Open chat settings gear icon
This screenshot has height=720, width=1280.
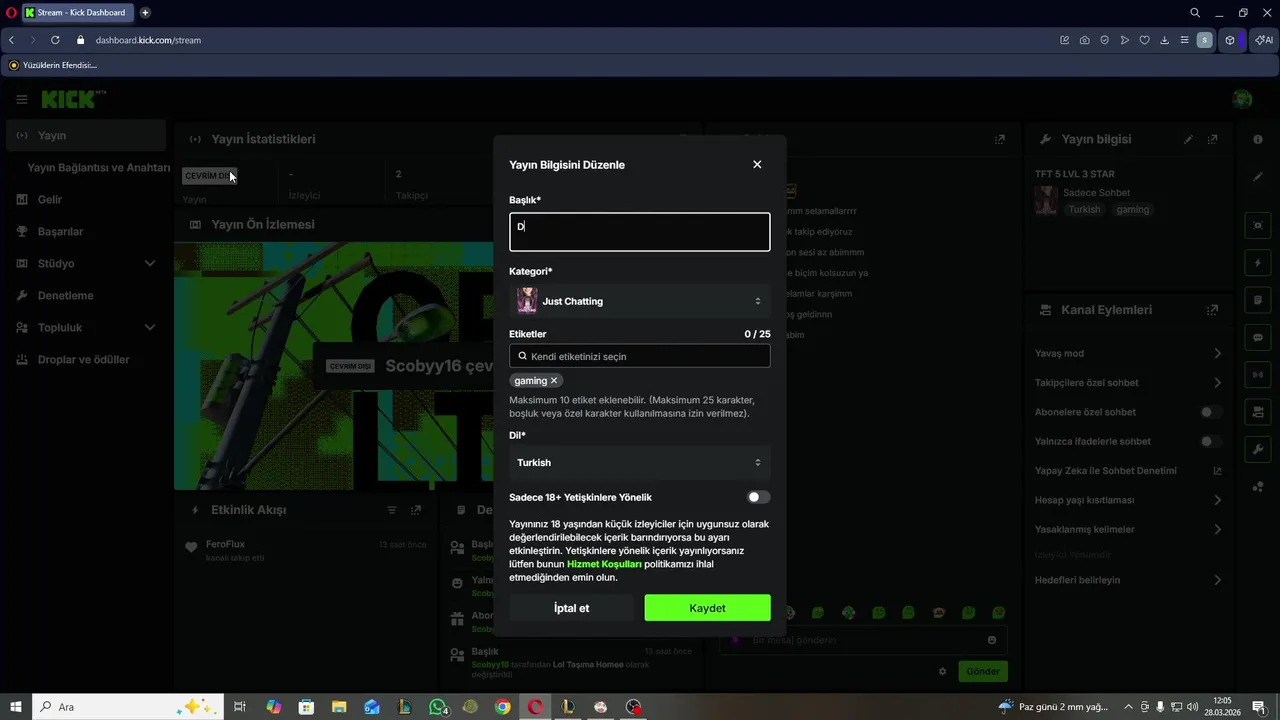pyautogui.click(x=942, y=671)
